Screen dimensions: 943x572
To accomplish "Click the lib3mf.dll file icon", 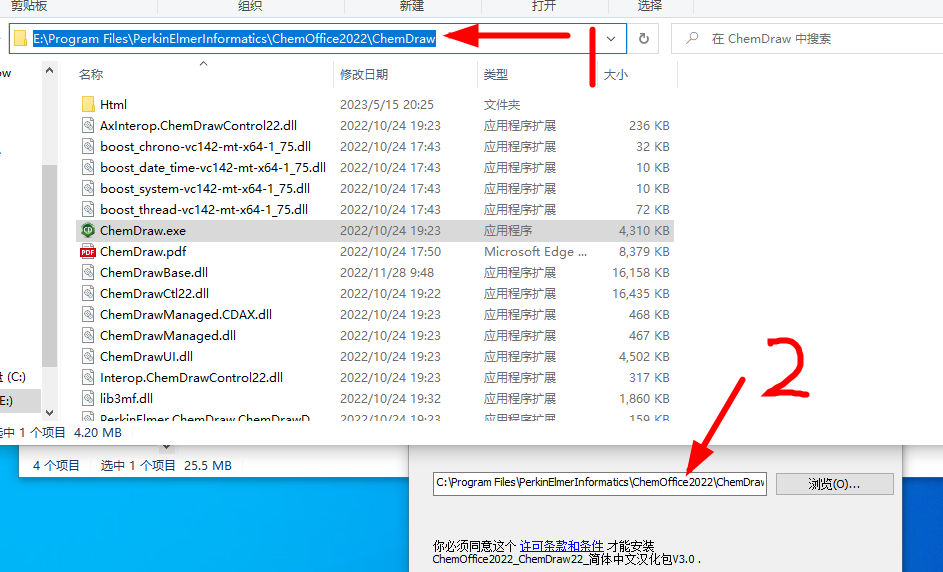I will pyautogui.click(x=88, y=398).
